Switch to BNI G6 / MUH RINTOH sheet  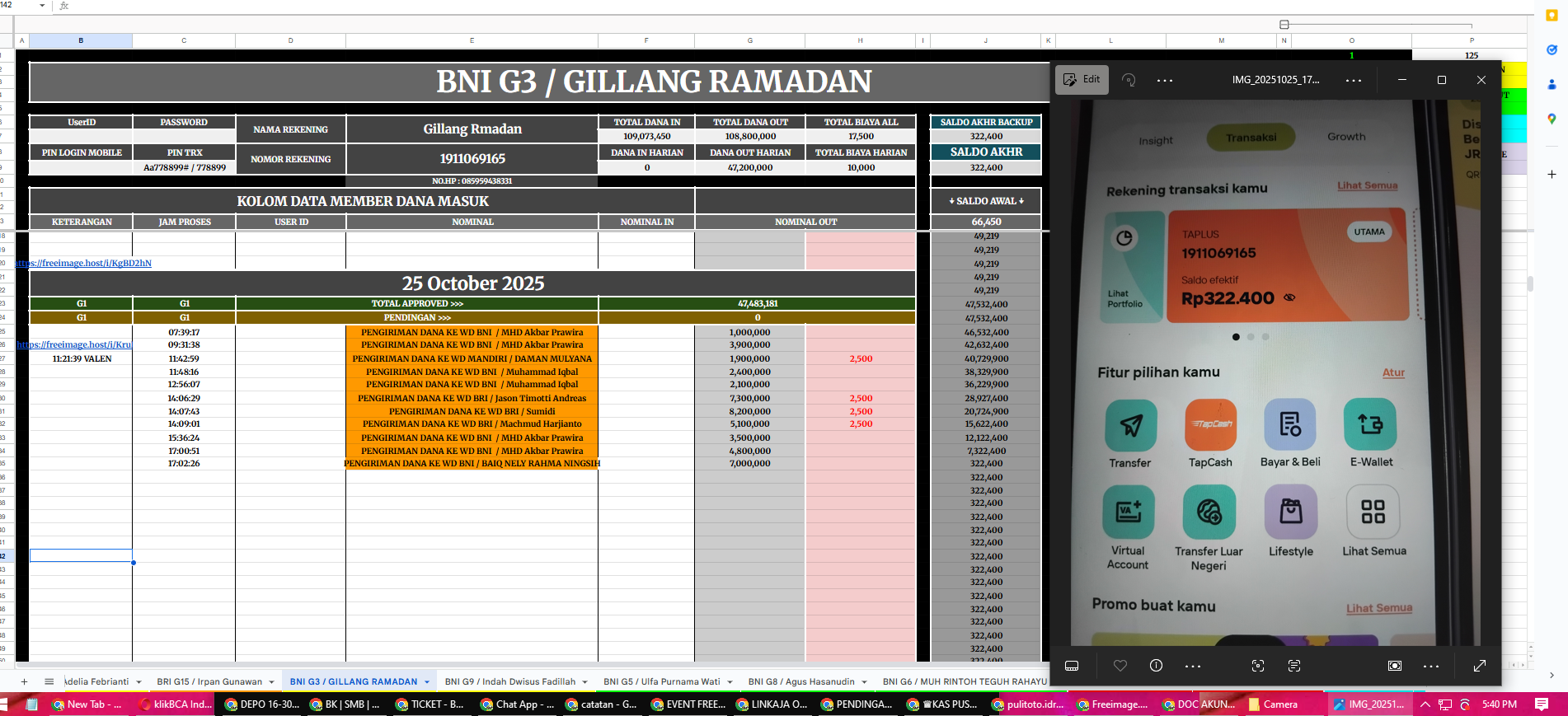point(965,682)
